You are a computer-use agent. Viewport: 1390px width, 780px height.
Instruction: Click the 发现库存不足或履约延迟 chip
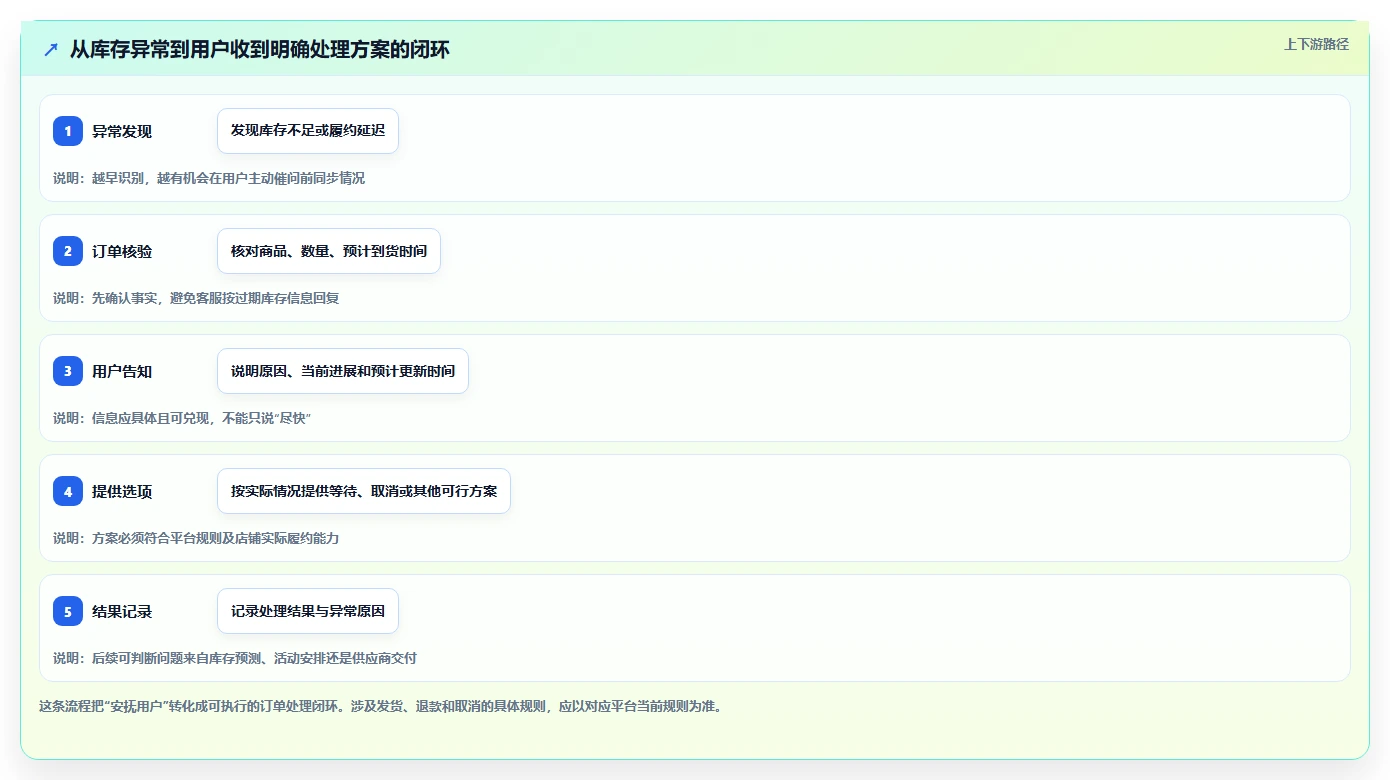(308, 131)
